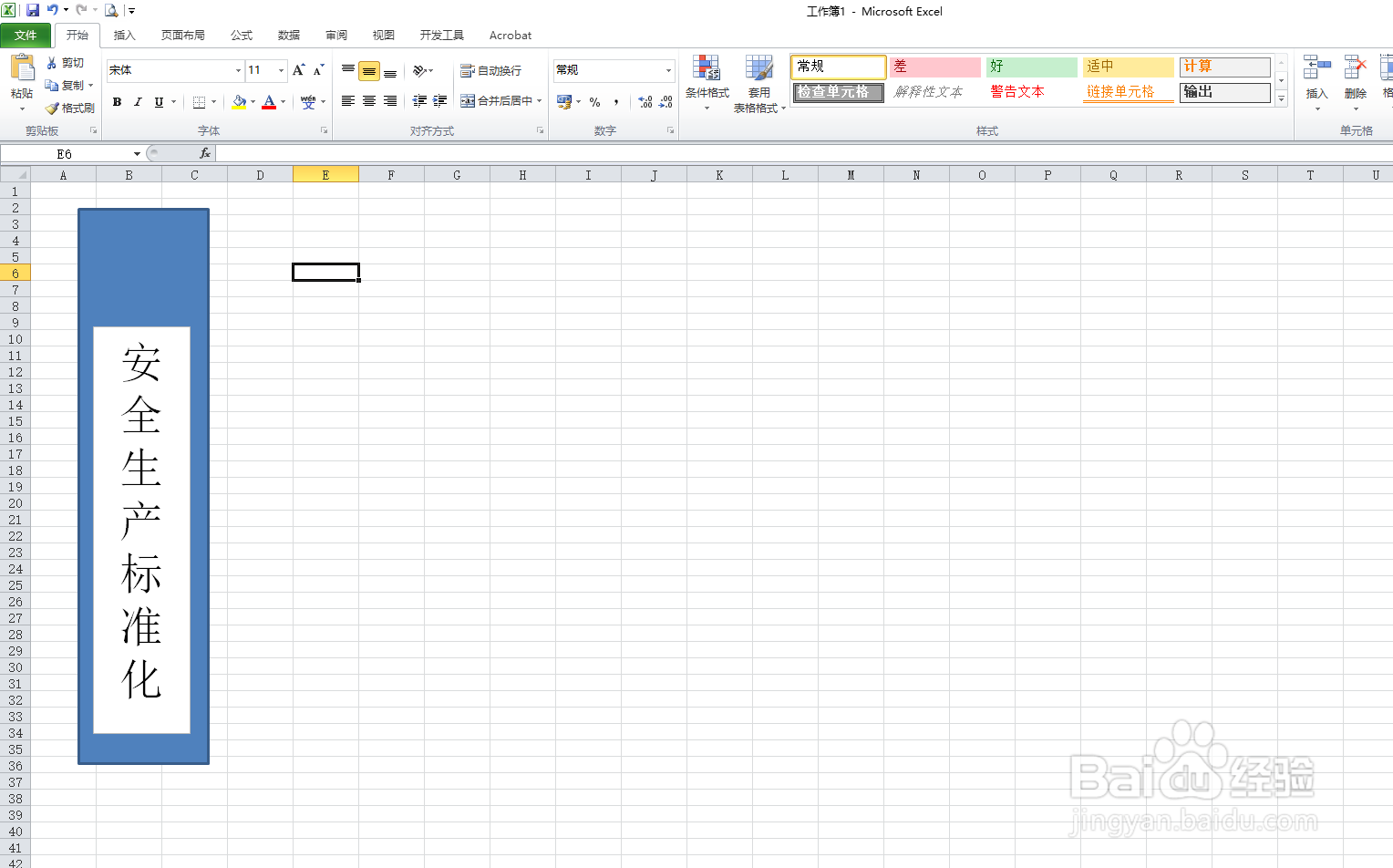The image size is (1393, 868).
Task: Open font group dialog launcher
Action: click(325, 130)
